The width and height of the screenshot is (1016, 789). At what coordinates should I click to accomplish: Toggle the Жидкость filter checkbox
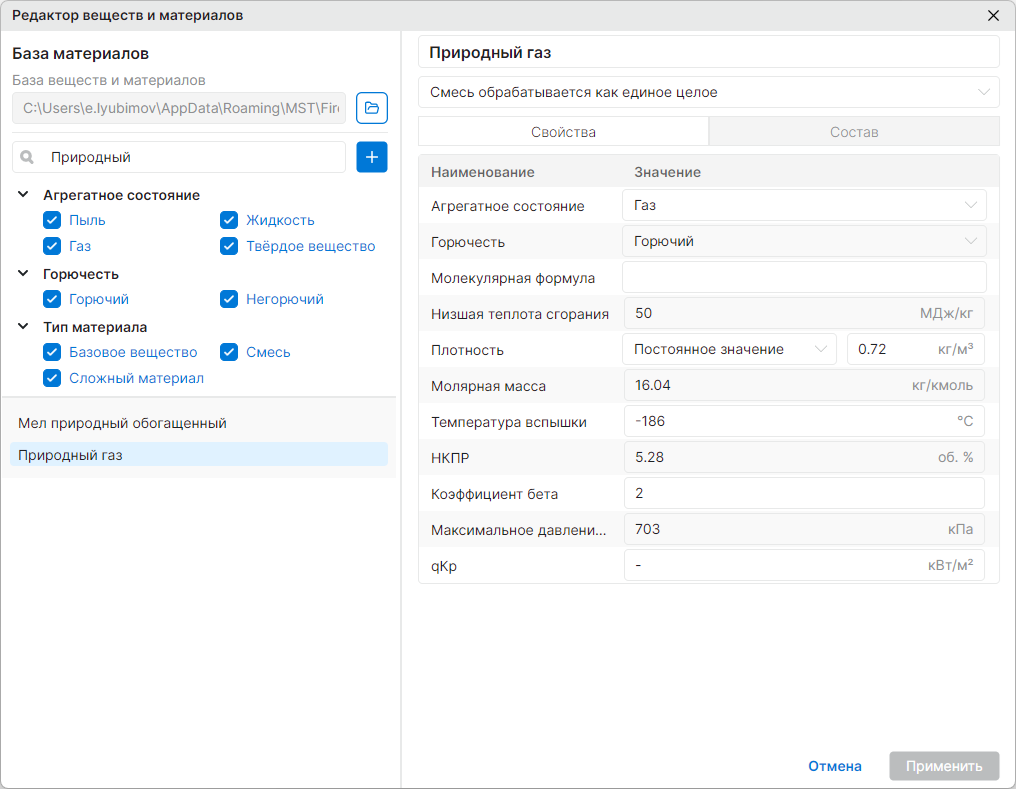[229, 220]
